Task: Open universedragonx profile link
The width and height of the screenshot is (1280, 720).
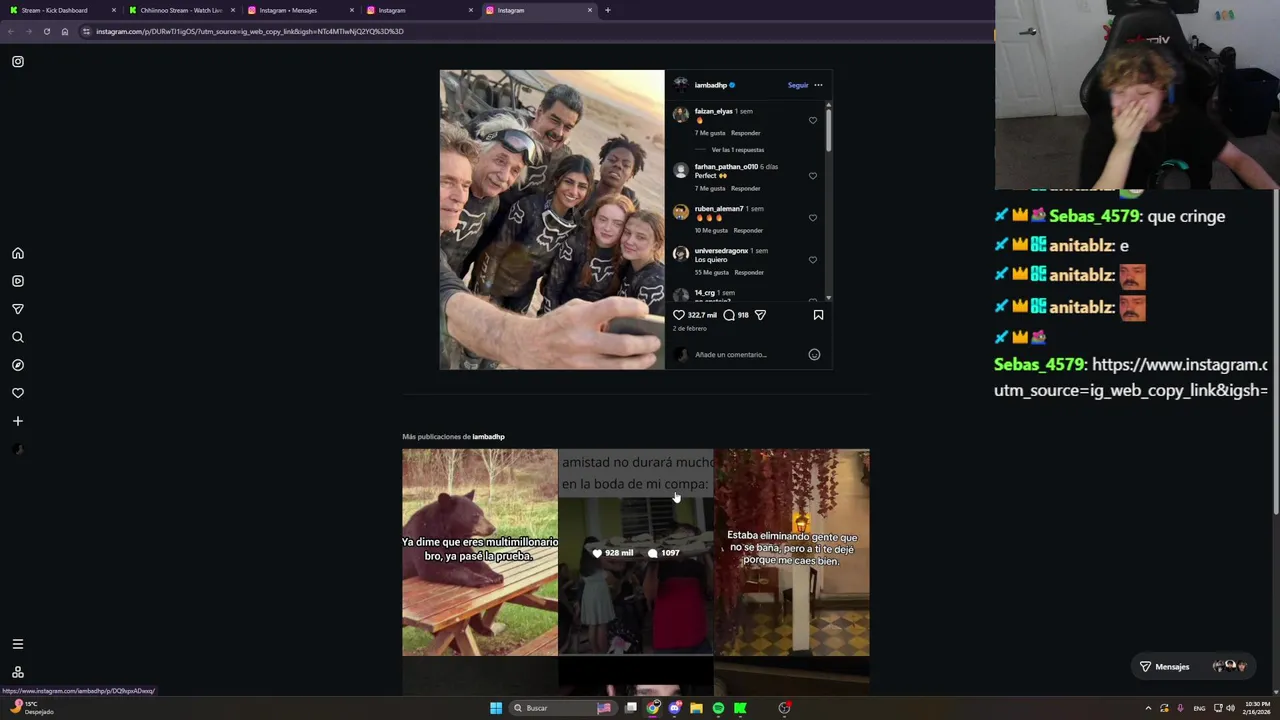Action: pyautogui.click(x=721, y=251)
